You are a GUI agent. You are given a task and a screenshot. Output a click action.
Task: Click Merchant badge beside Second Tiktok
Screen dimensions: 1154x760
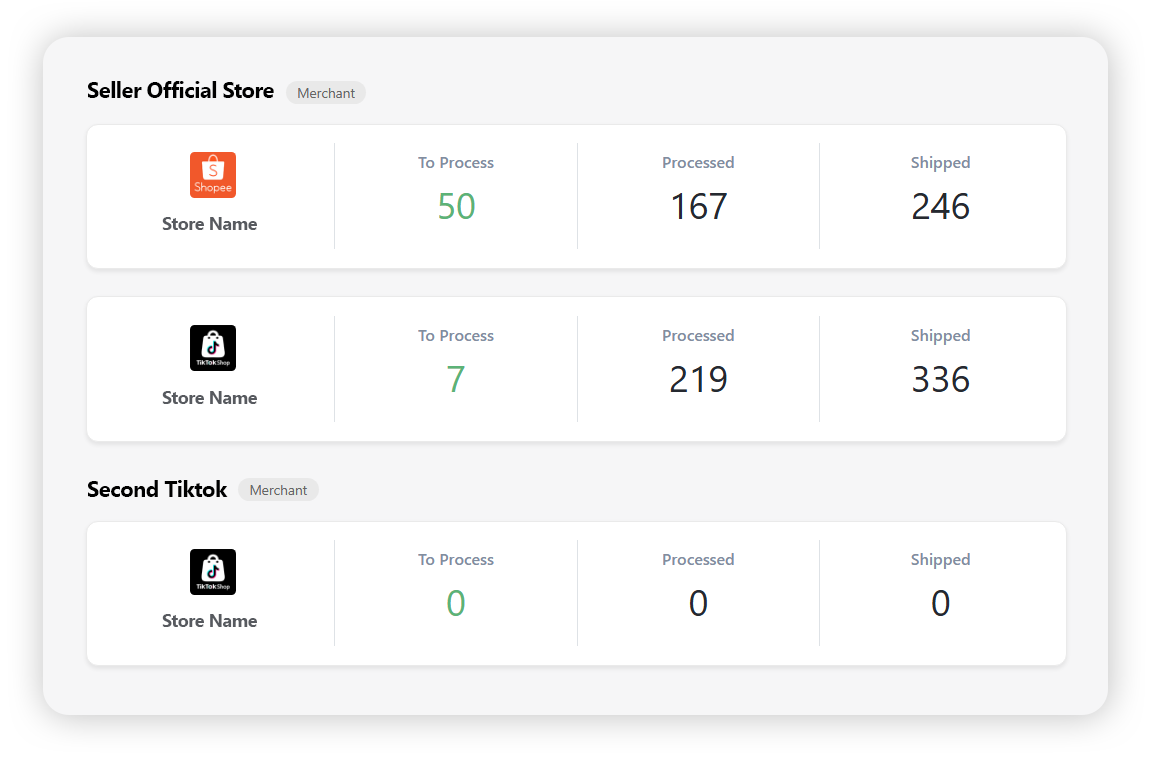point(278,490)
